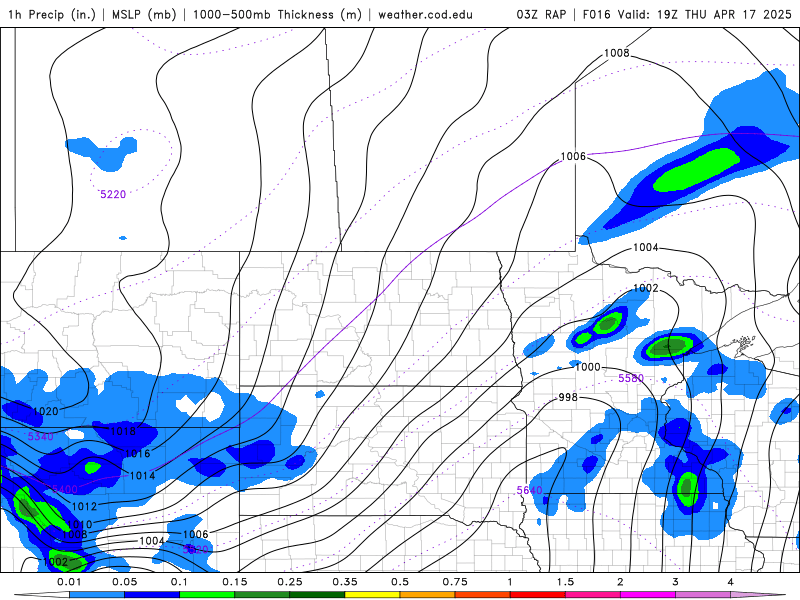800x600 pixels.
Task: Click the orange swatch between 0.5 and 0.75
Action: pyautogui.click(x=428, y=595)
